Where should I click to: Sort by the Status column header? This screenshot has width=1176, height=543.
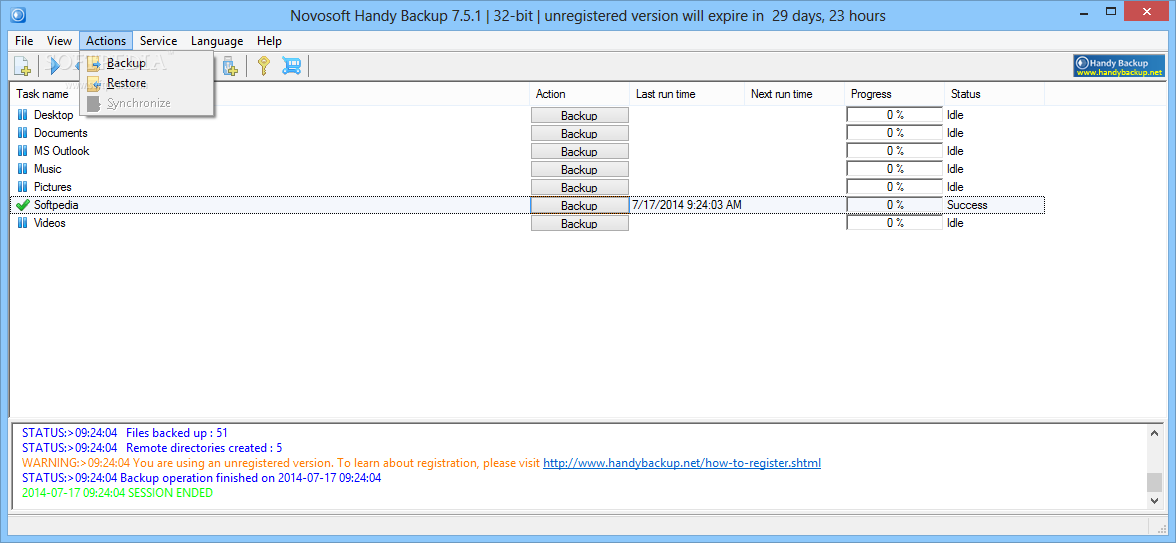tap(994, 94)
